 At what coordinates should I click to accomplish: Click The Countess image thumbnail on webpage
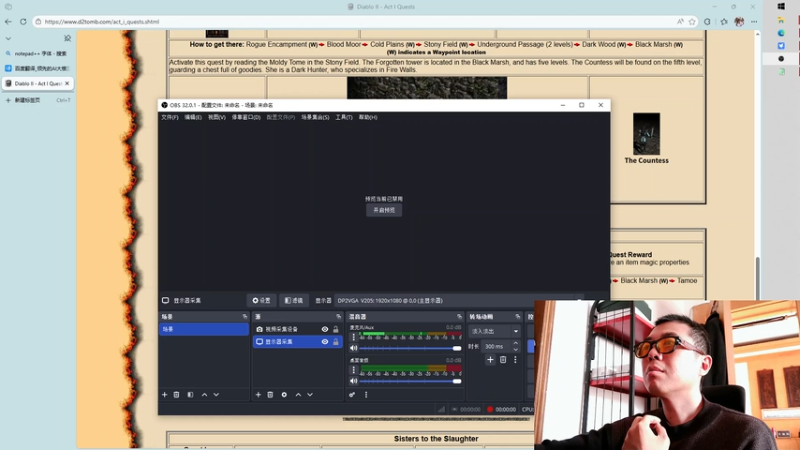(646, 134)
